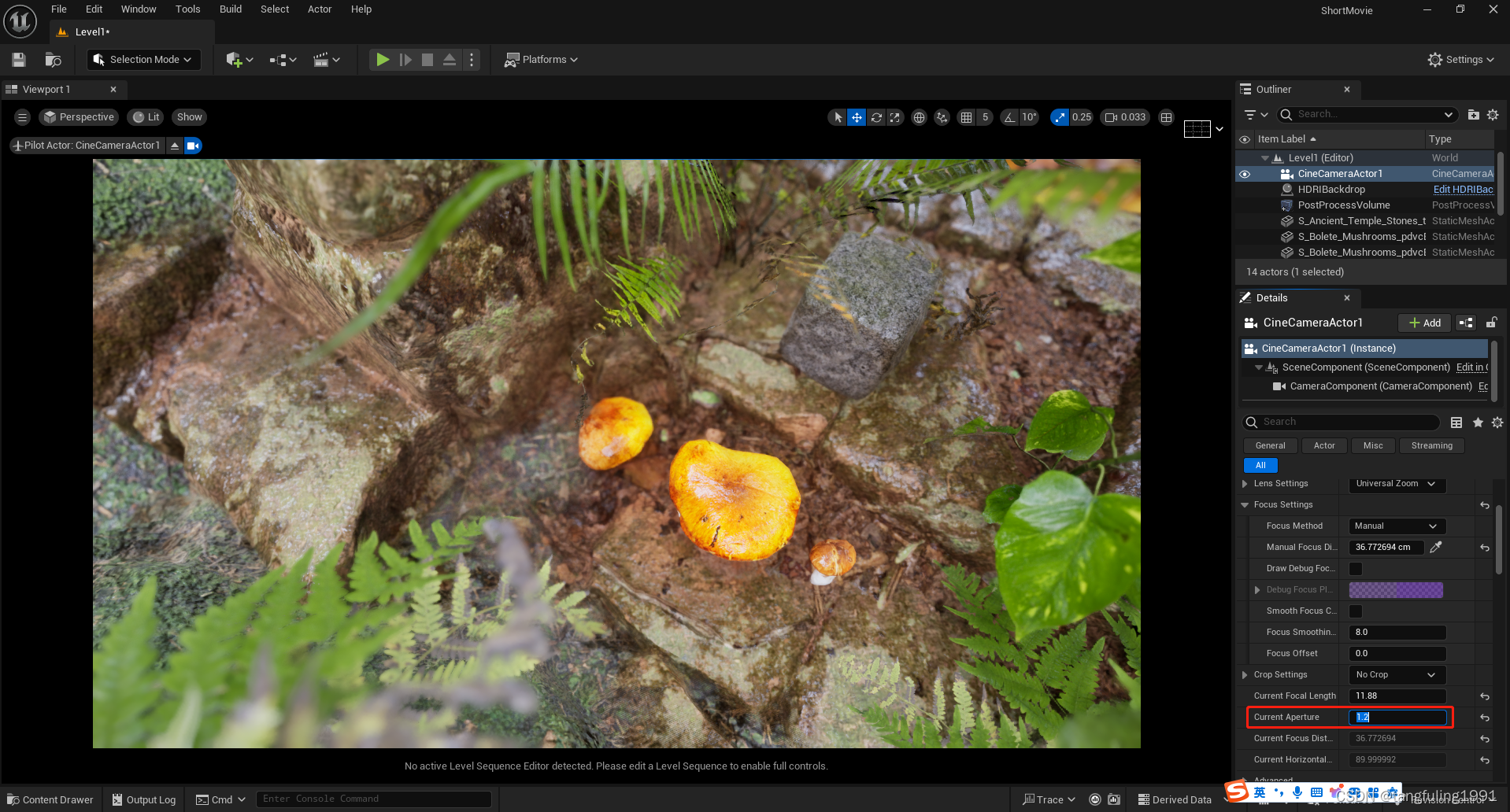The image size is (1510, 812).
Task: Click the Add component button
Action: pyautogui.click(x=1425, y=323)
